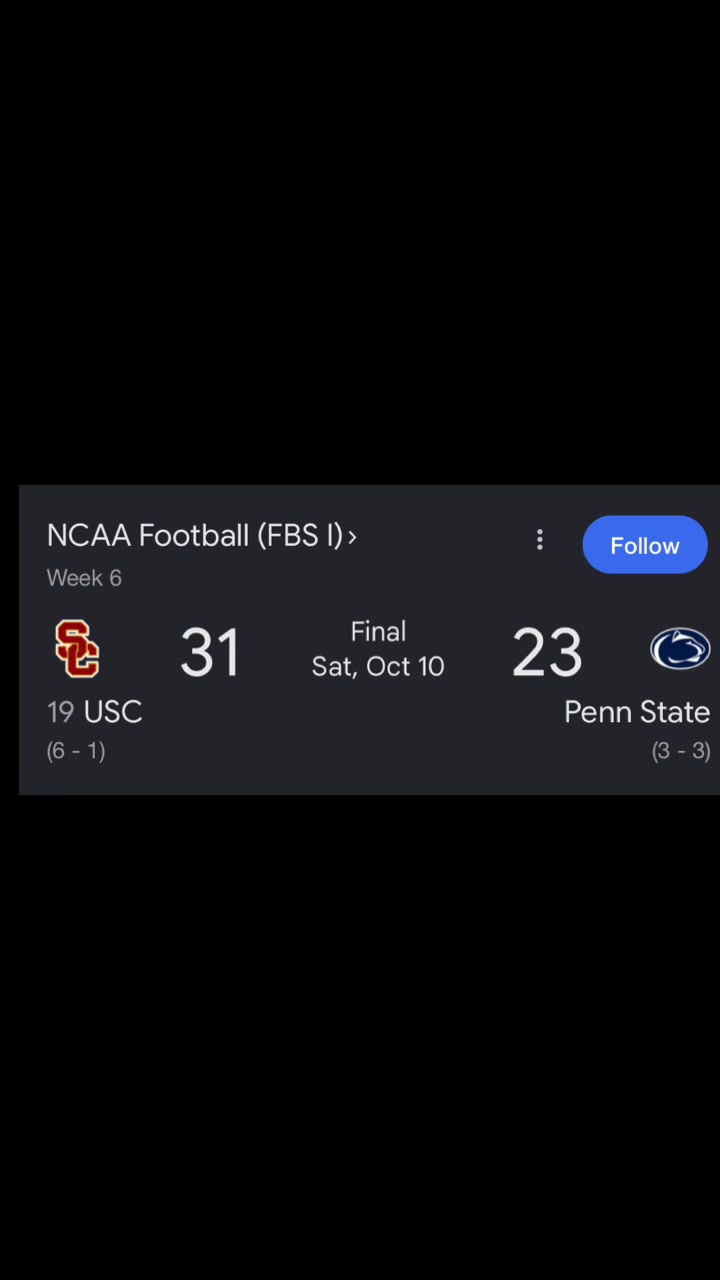Select the Week 6 label

(84, 578)
